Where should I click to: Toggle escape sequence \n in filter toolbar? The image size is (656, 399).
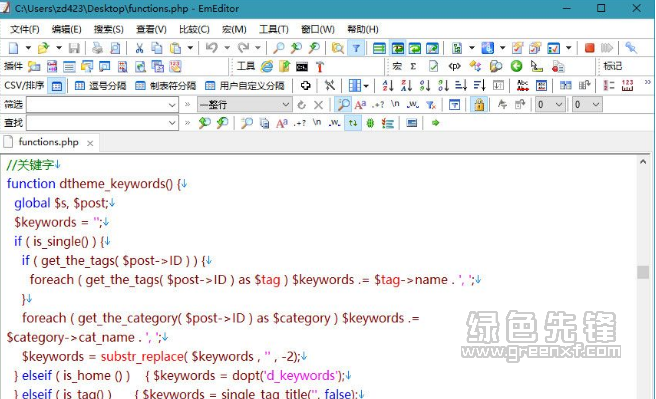coord(395,104)
